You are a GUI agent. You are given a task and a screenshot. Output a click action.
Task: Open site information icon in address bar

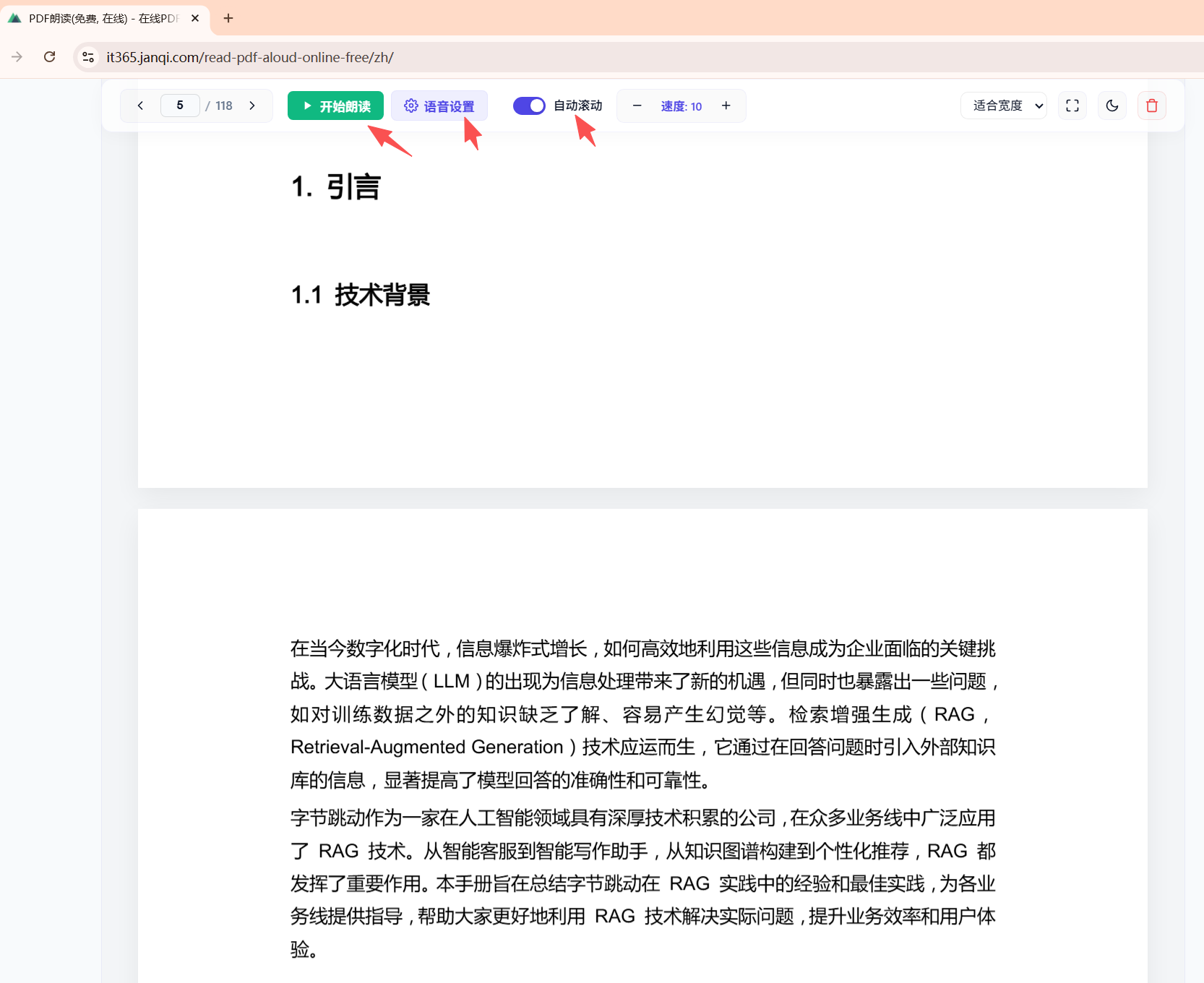88,56
